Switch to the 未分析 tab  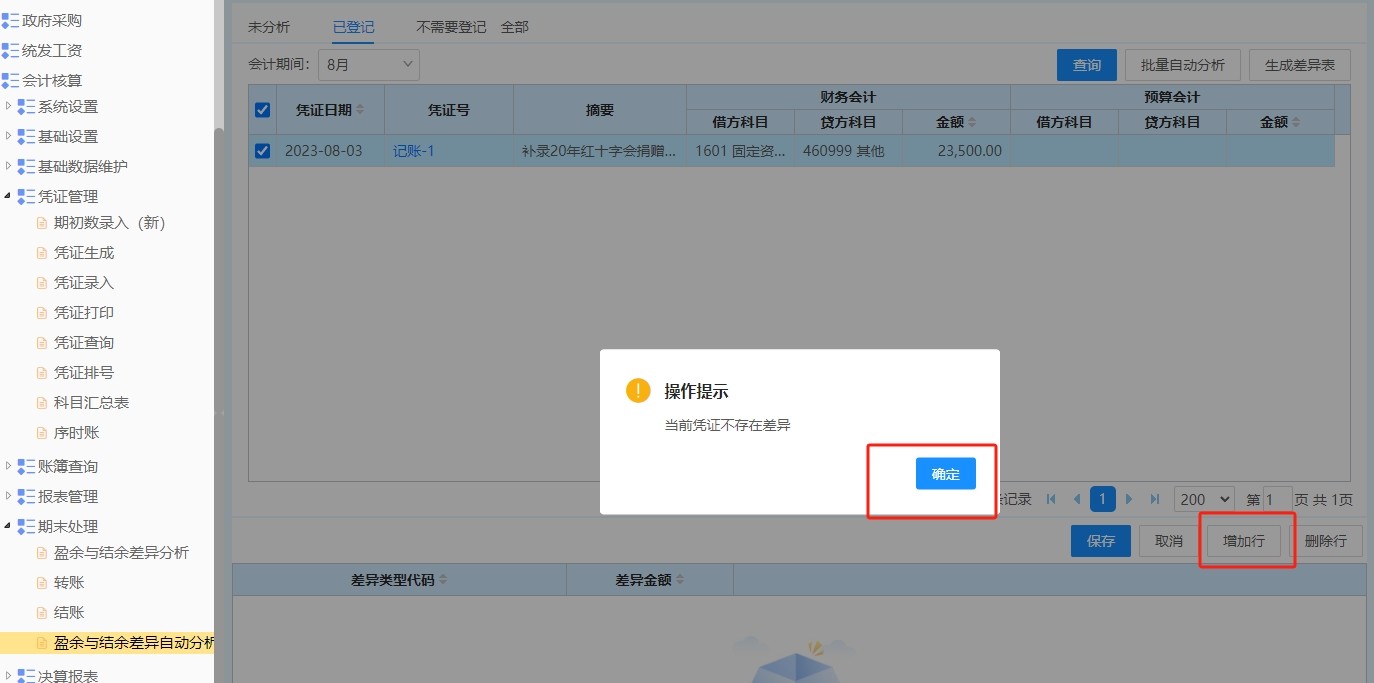[269, 27]
